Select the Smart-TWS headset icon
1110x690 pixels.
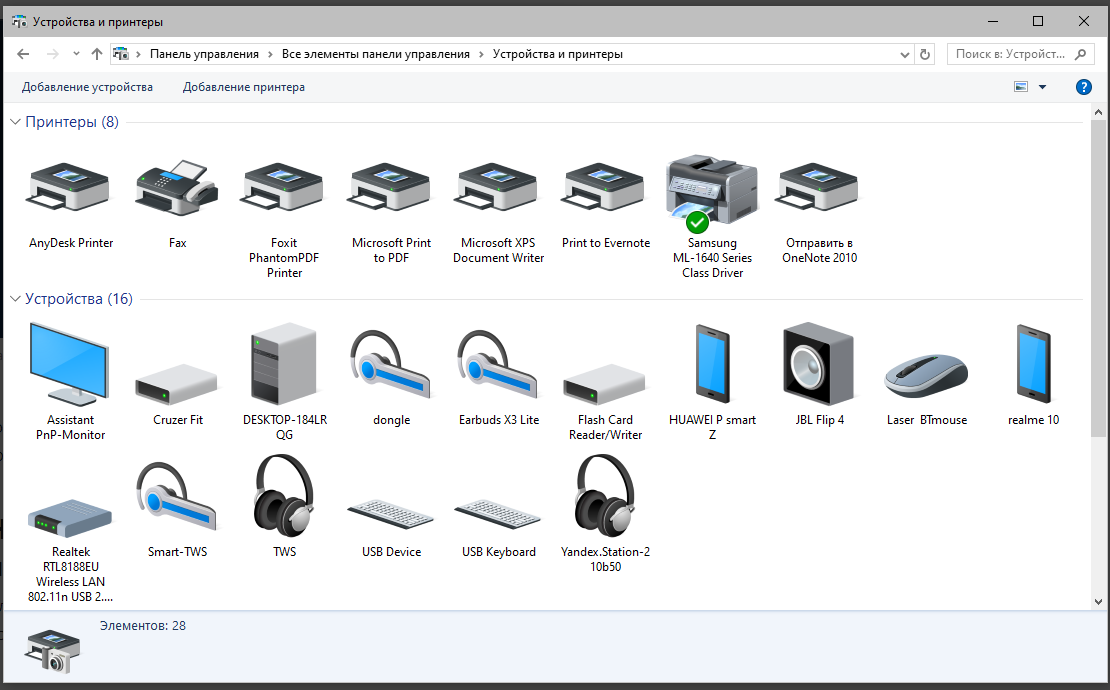click(177, 497)
